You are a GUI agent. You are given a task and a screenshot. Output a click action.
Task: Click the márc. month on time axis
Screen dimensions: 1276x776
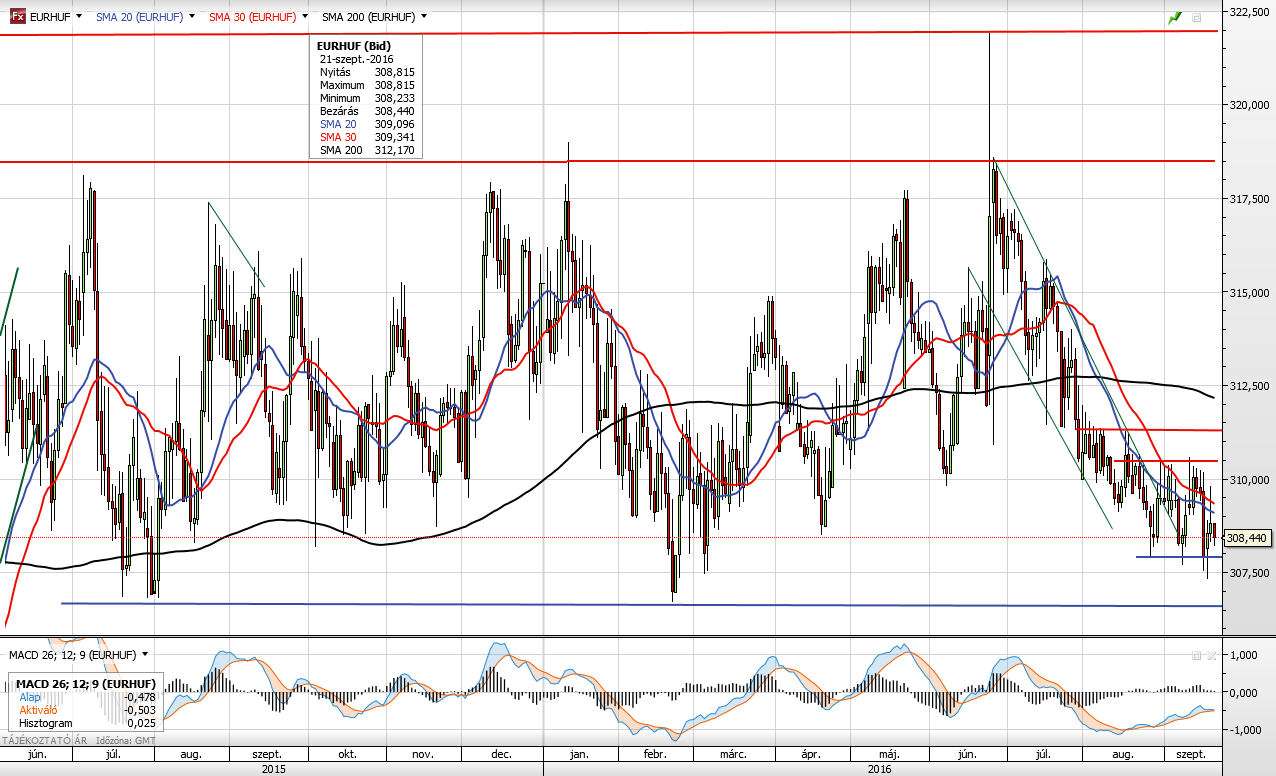[732, 754]
